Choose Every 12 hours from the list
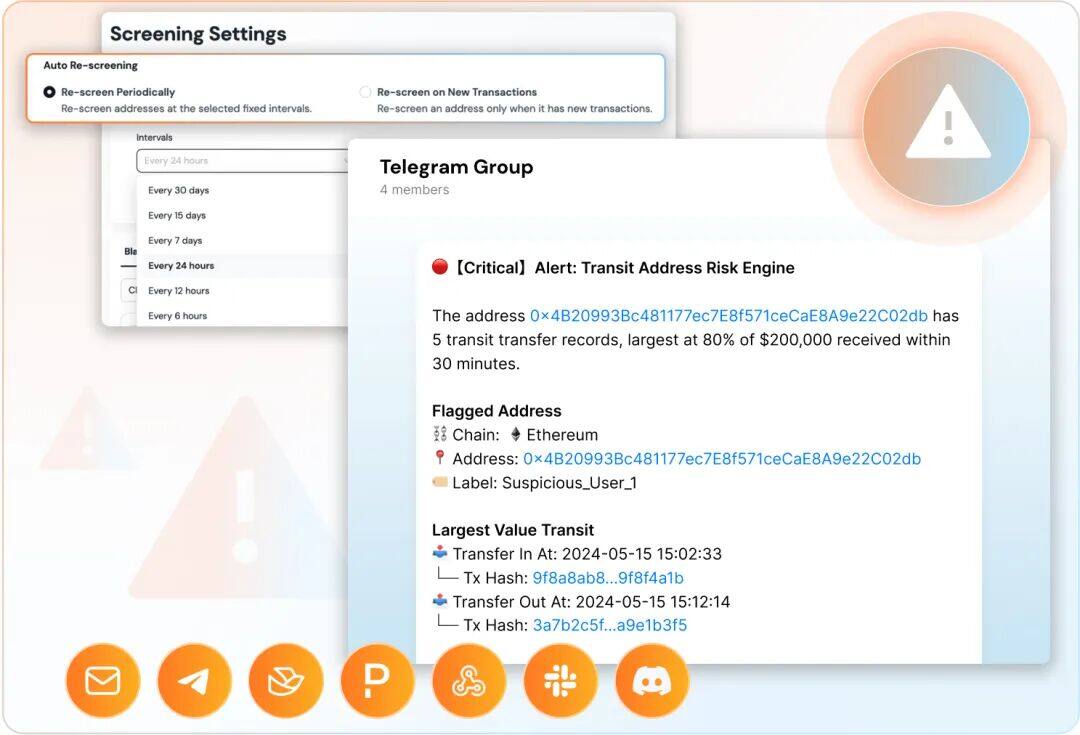 pos(178,291)
